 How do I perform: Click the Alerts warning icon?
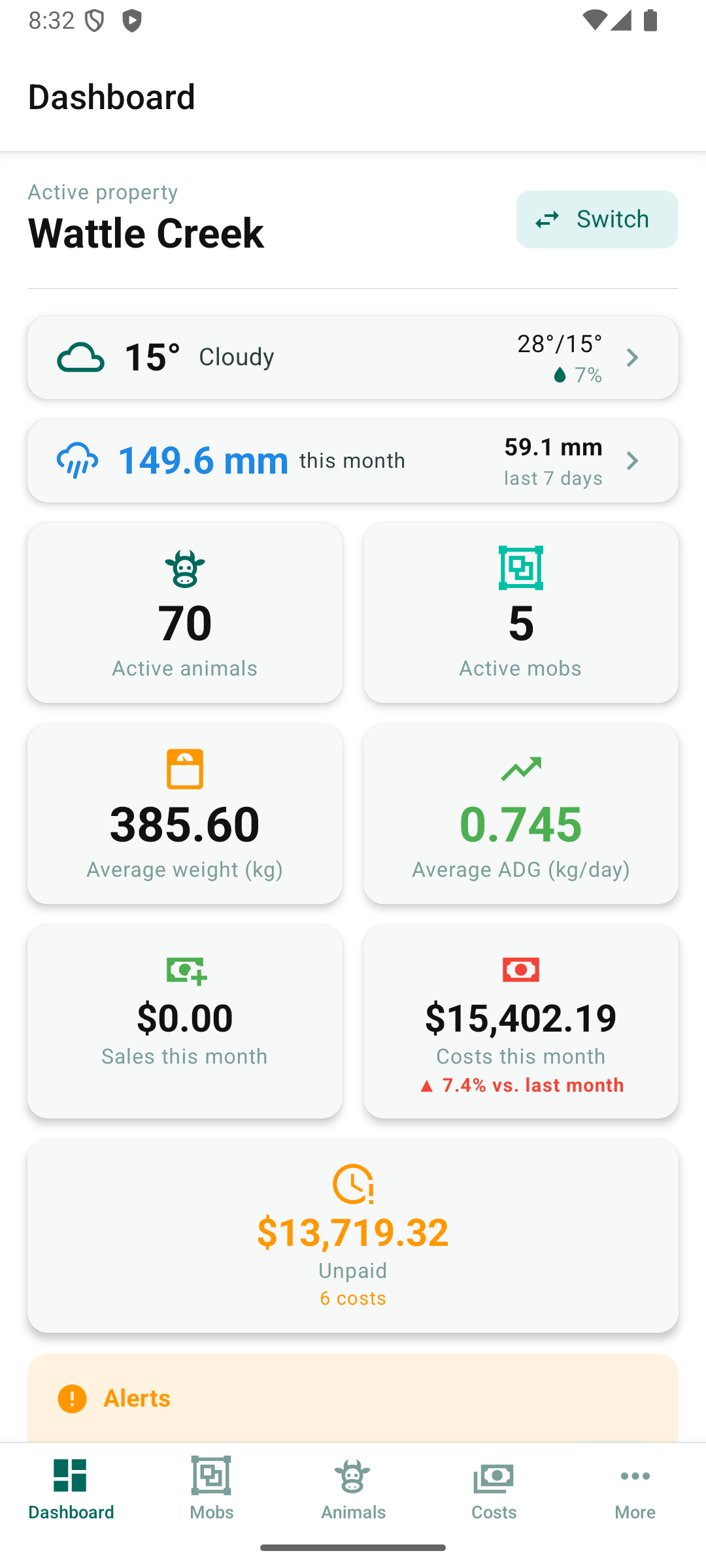pos(72,1399)
